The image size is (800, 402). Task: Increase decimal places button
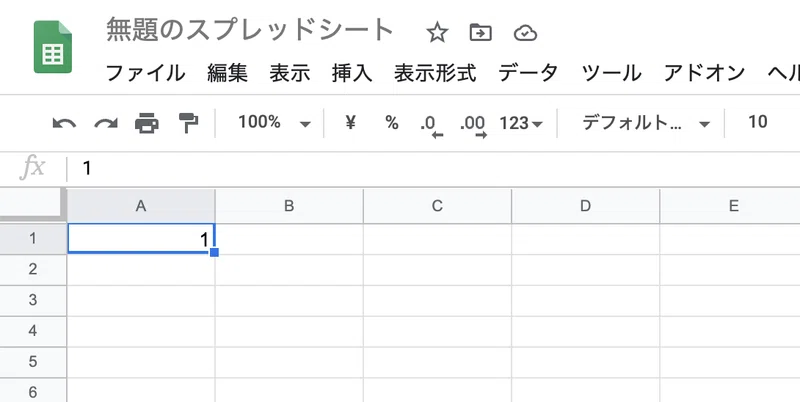pos(473,125)
